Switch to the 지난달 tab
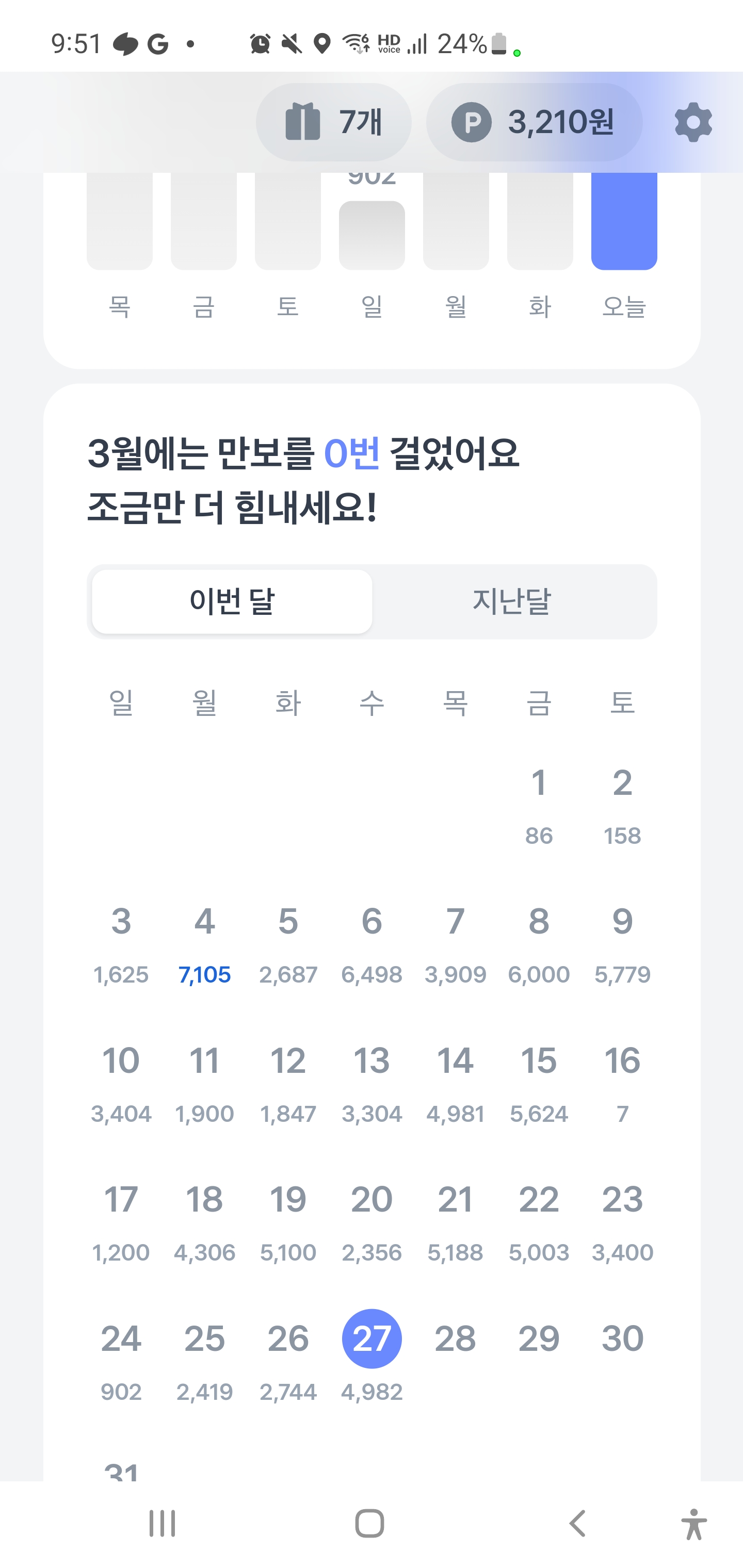This screenshot has width=743, height=1568. coord(511,601)
